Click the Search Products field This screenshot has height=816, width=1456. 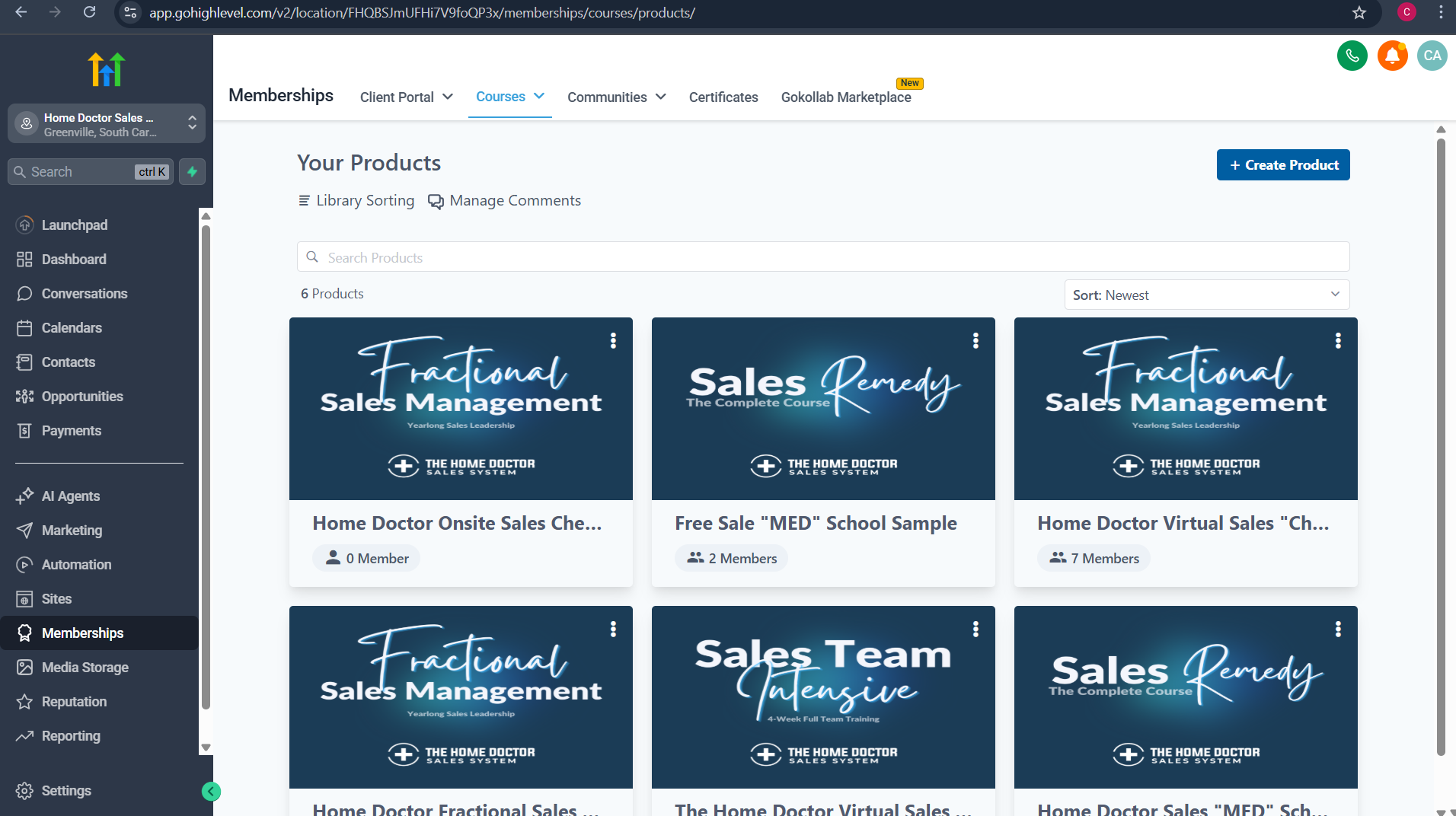point(823,257)
